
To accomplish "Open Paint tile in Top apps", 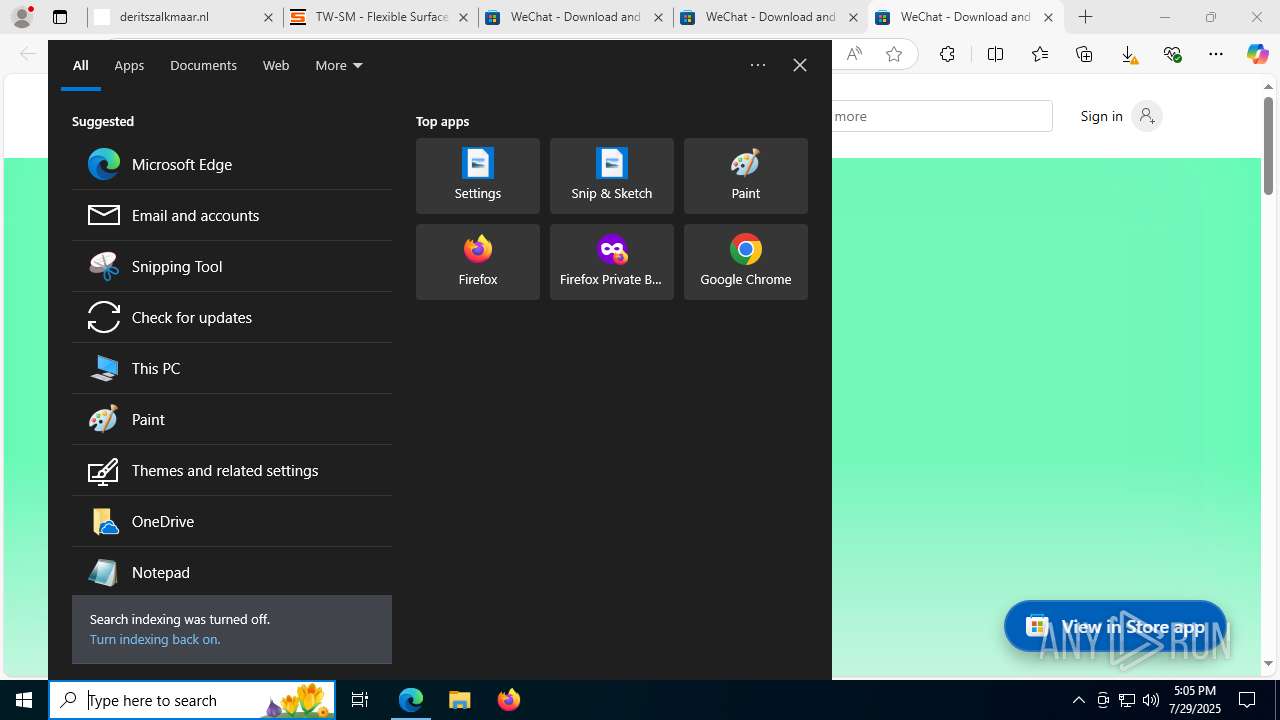I will click(x=746, y=176).
